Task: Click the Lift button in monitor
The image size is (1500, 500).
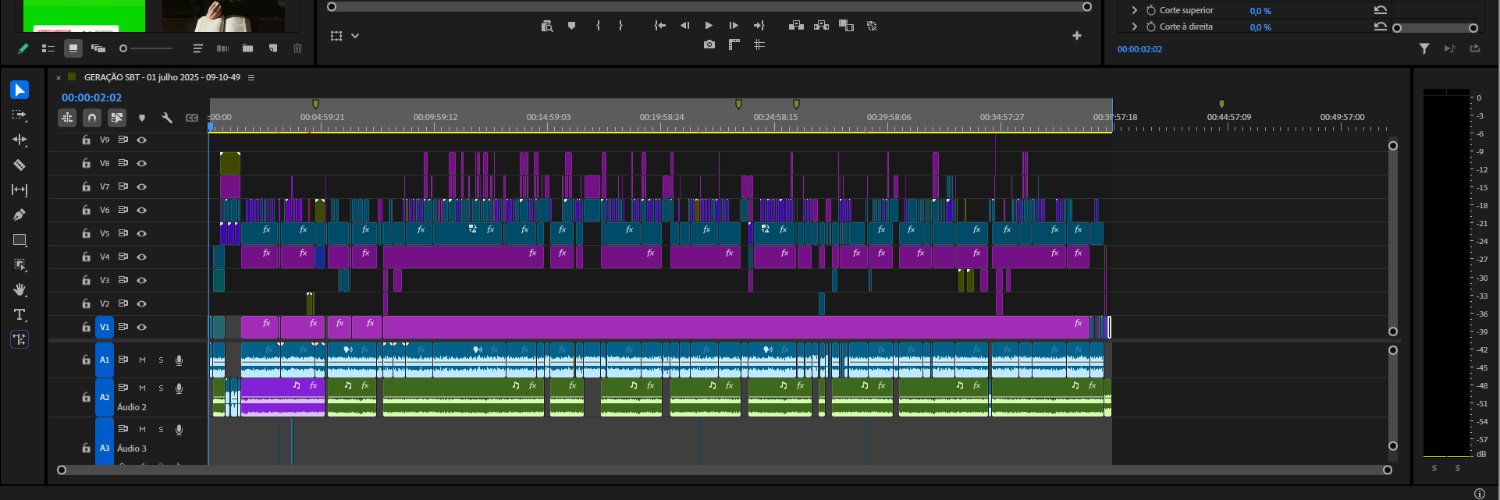Action: click(796, 25)
